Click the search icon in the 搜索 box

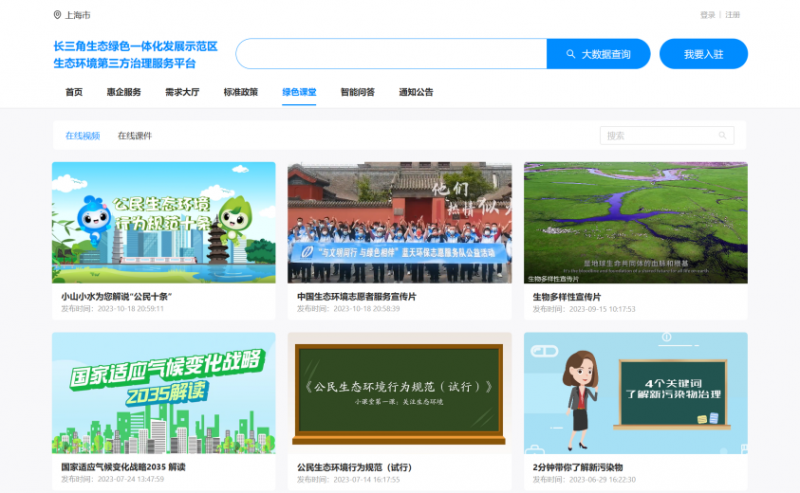coord(722,135)
